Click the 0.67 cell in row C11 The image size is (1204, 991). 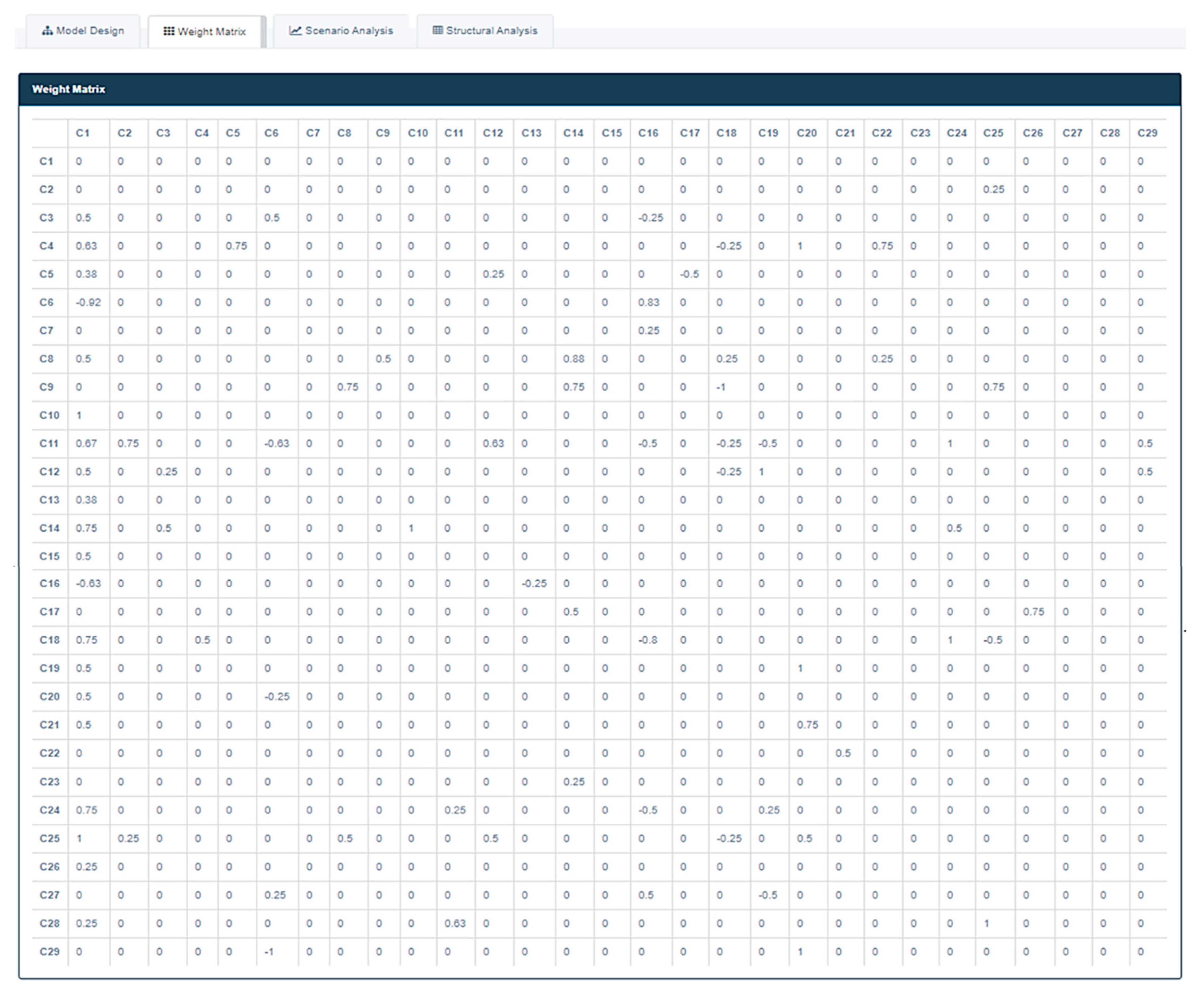(x=86, y=443)
